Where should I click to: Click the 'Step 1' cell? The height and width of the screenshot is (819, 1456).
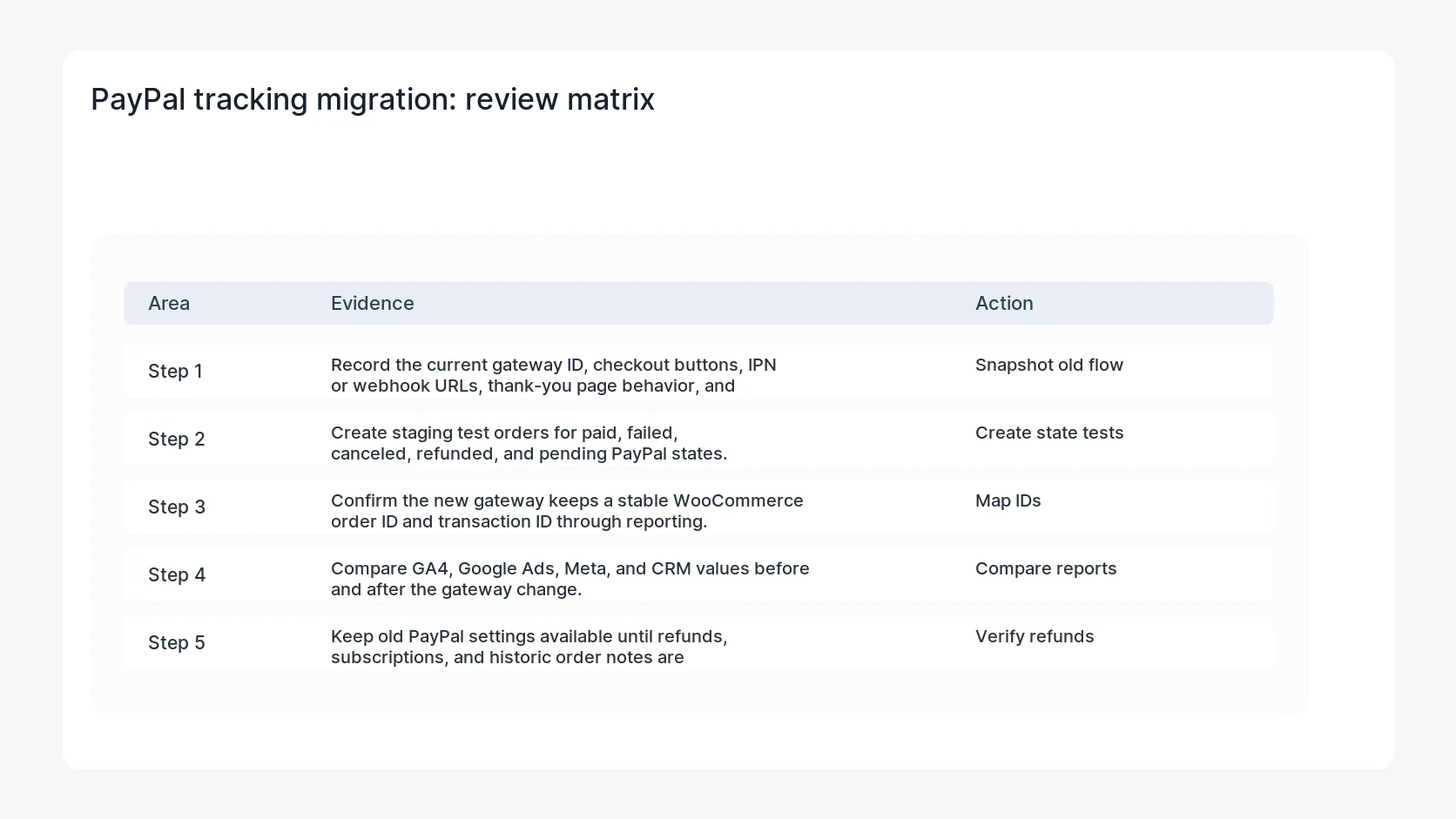[x=175, y=371]
